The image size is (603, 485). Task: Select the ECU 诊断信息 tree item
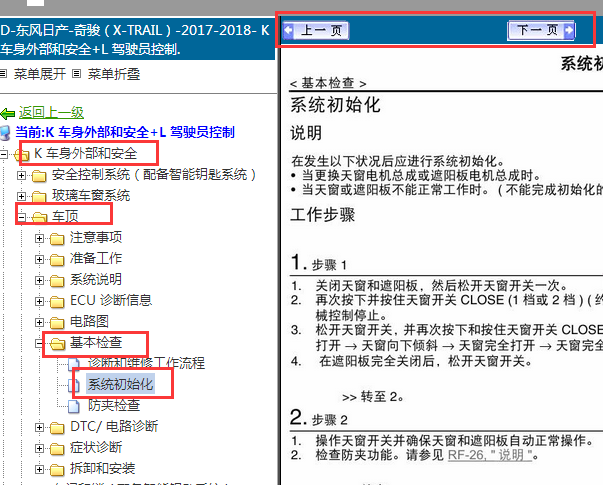111,300
